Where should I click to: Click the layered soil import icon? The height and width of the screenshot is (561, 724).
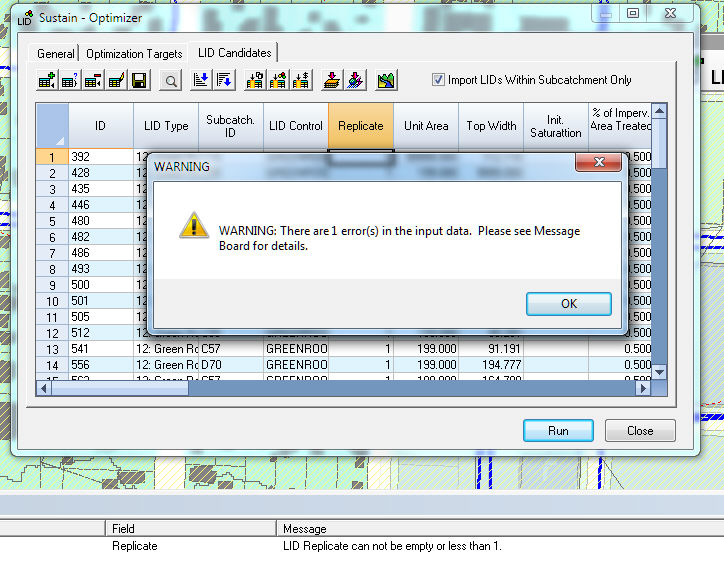pyautogui.click(x=332, y=81)
